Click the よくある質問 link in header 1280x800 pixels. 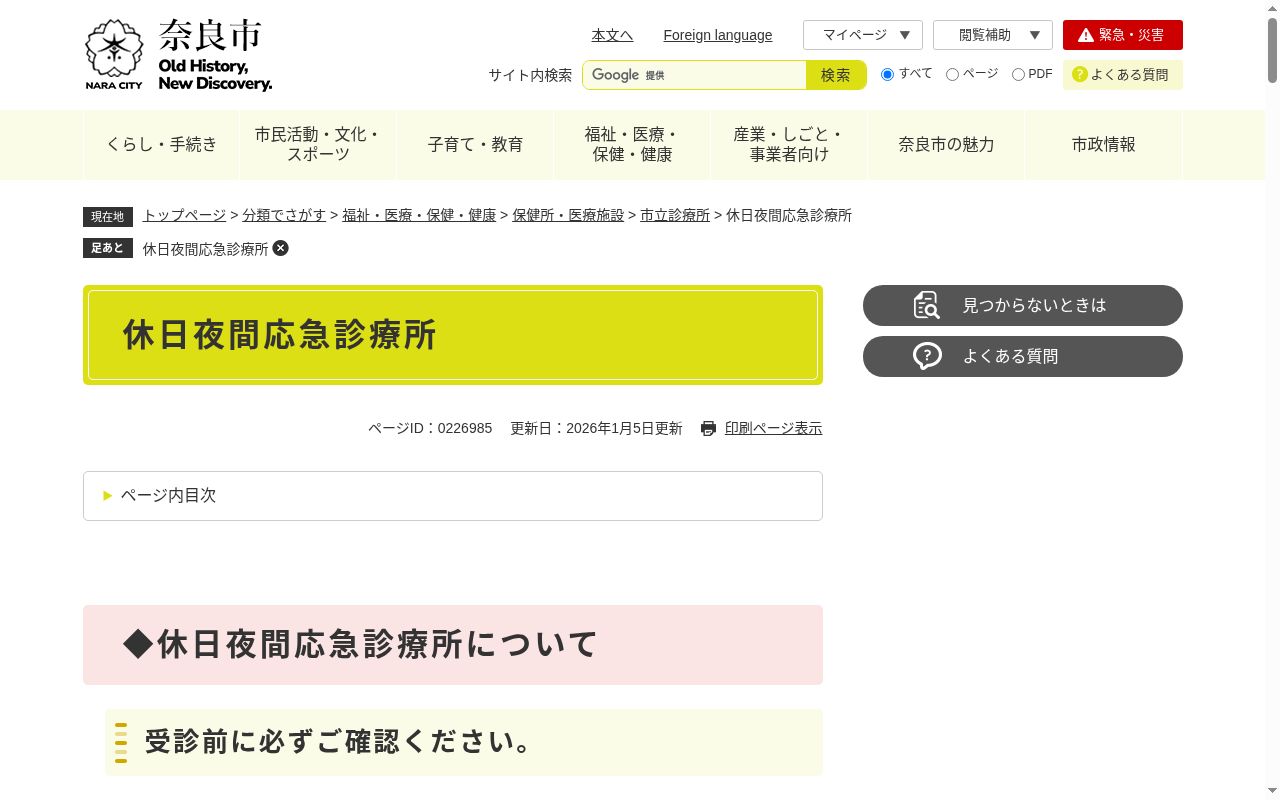[x=1123, y=75]
